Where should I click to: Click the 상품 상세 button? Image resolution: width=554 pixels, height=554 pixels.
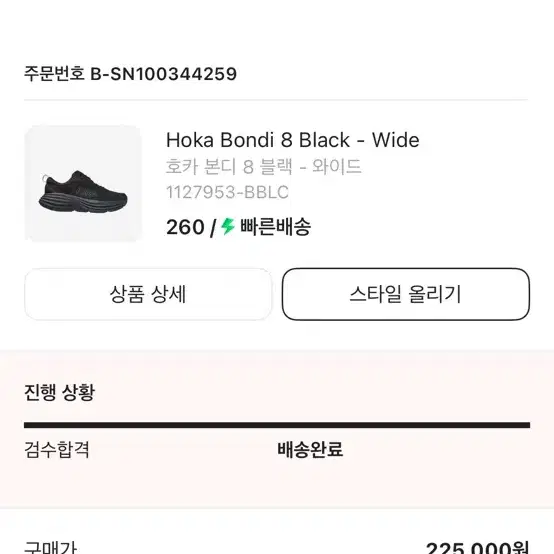click(148, 294)
